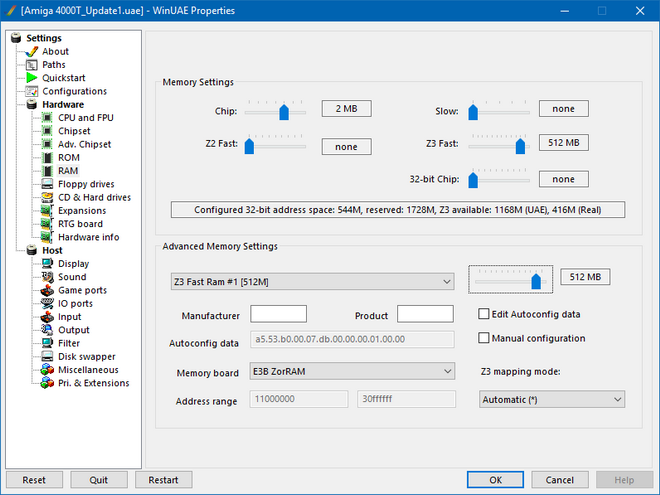Click the Restart button
The width and height of the screenshot is (660, 495).
[x=163, y=479]
